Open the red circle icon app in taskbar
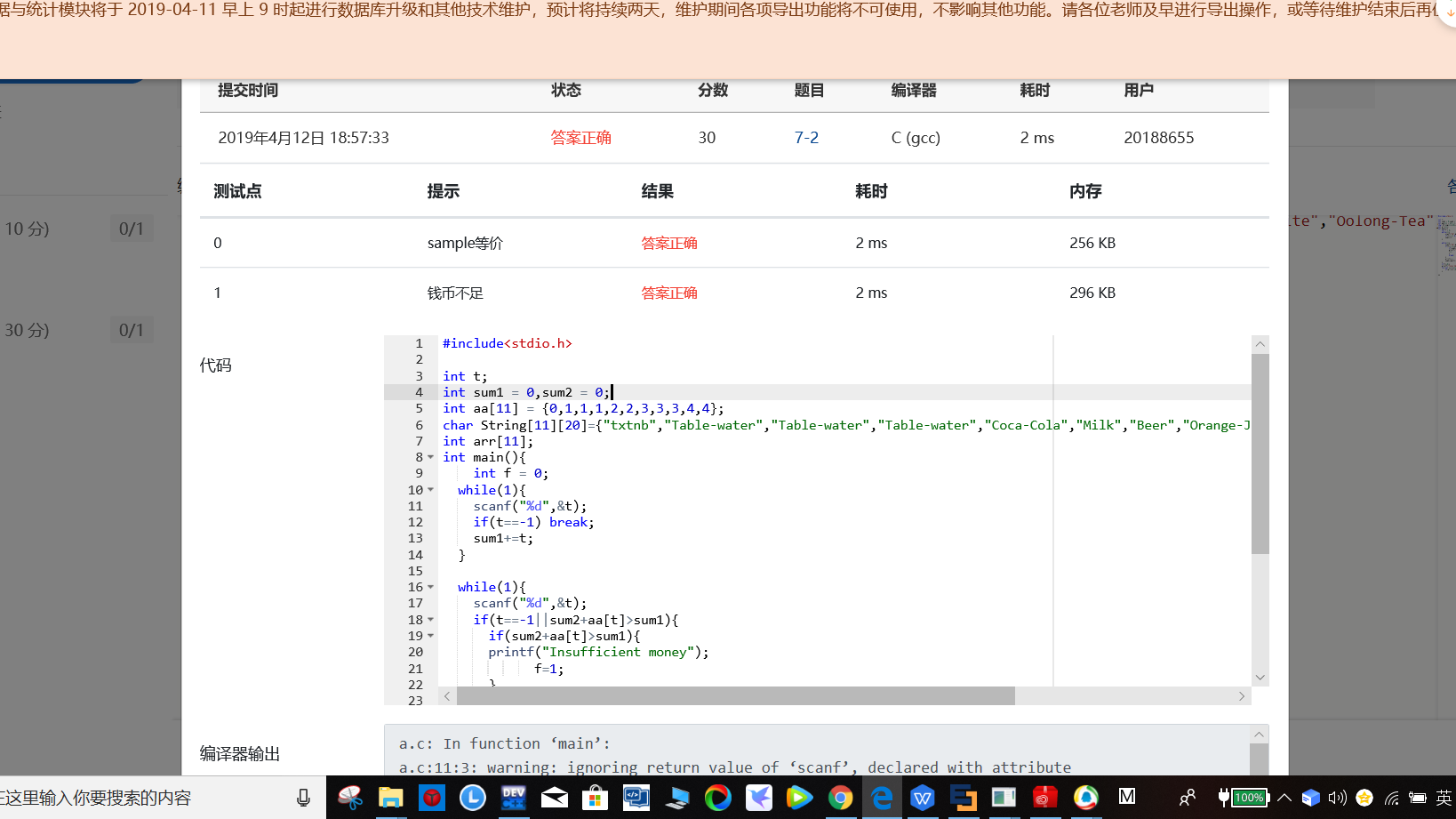This screenshot has height=819, width=1456. coord(431,798)
